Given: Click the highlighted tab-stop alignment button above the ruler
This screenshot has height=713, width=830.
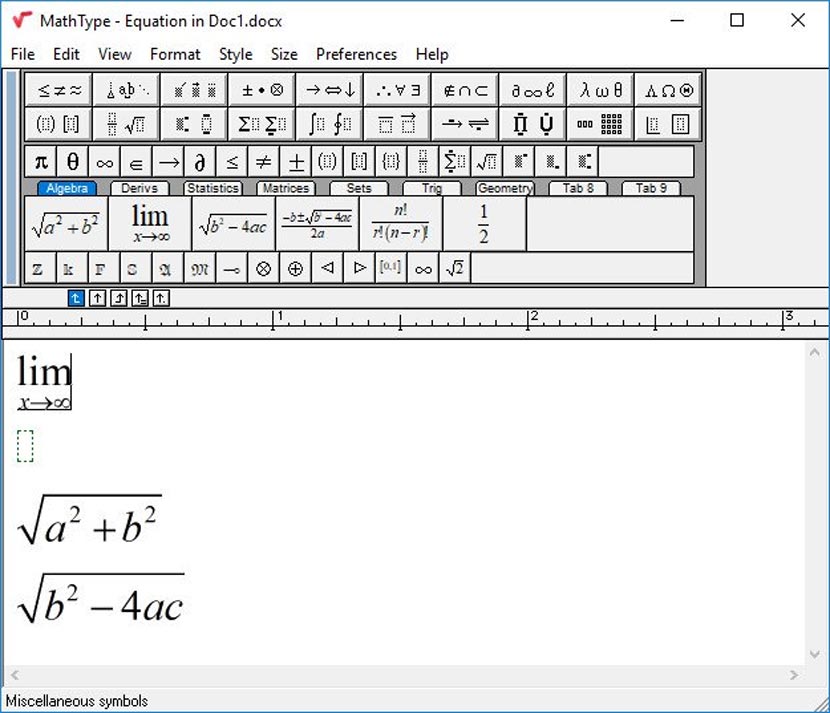Looking at the screenshot, I should 75,297.
